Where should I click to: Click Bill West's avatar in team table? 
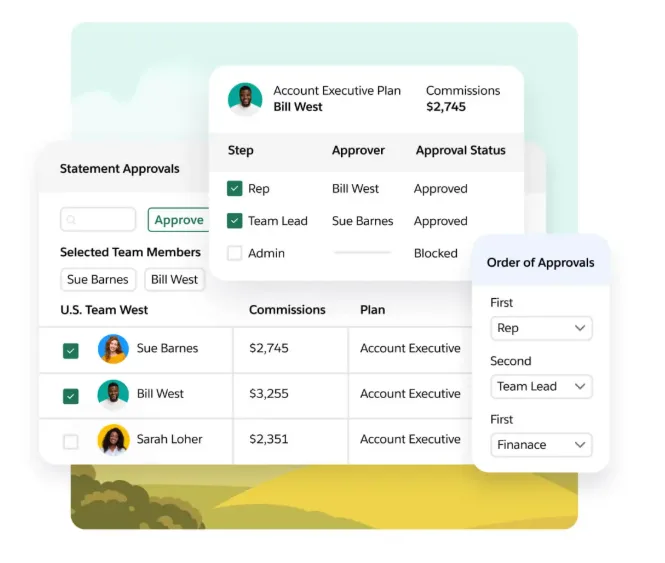113,395
